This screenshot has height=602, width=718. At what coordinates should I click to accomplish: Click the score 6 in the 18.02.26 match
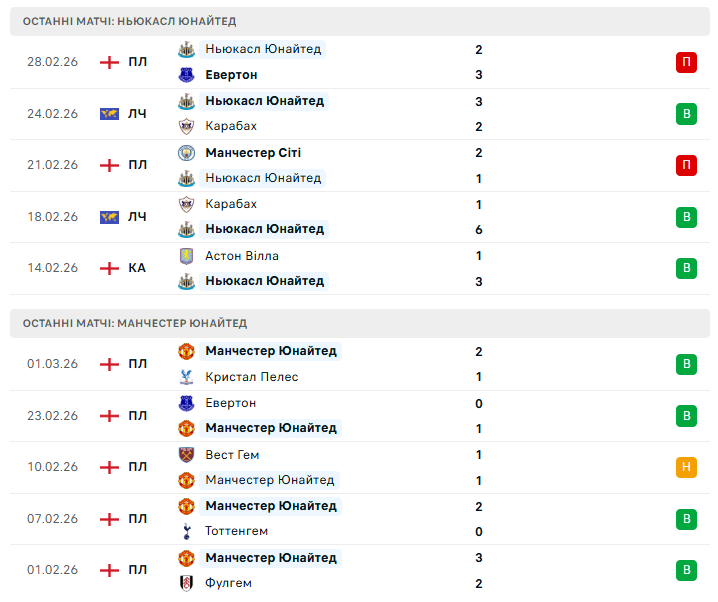coord(479,229)
